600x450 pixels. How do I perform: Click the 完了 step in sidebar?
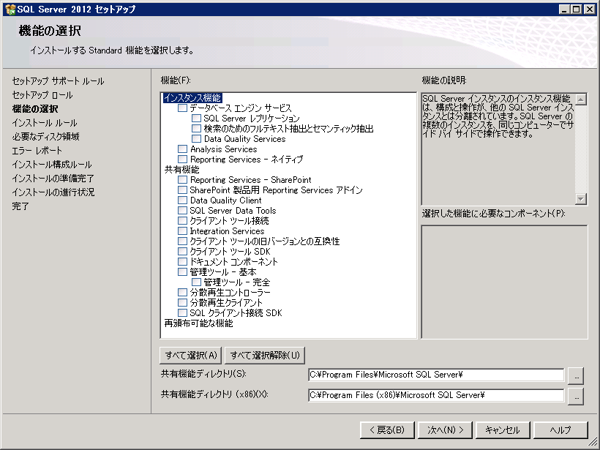click(x=20, y=206)
